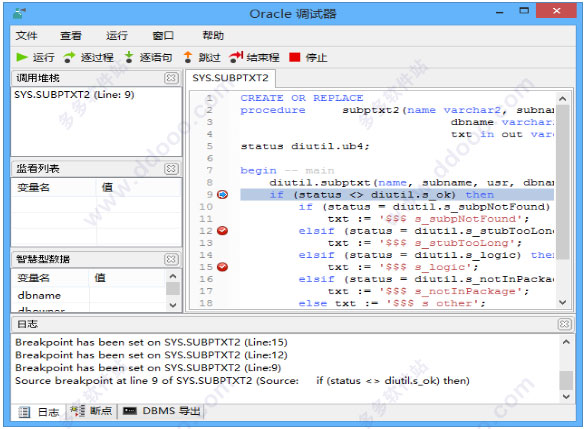Open the DBMS 导出 output tab
Viewport: 587px width, 429px height.
point(162,411)
